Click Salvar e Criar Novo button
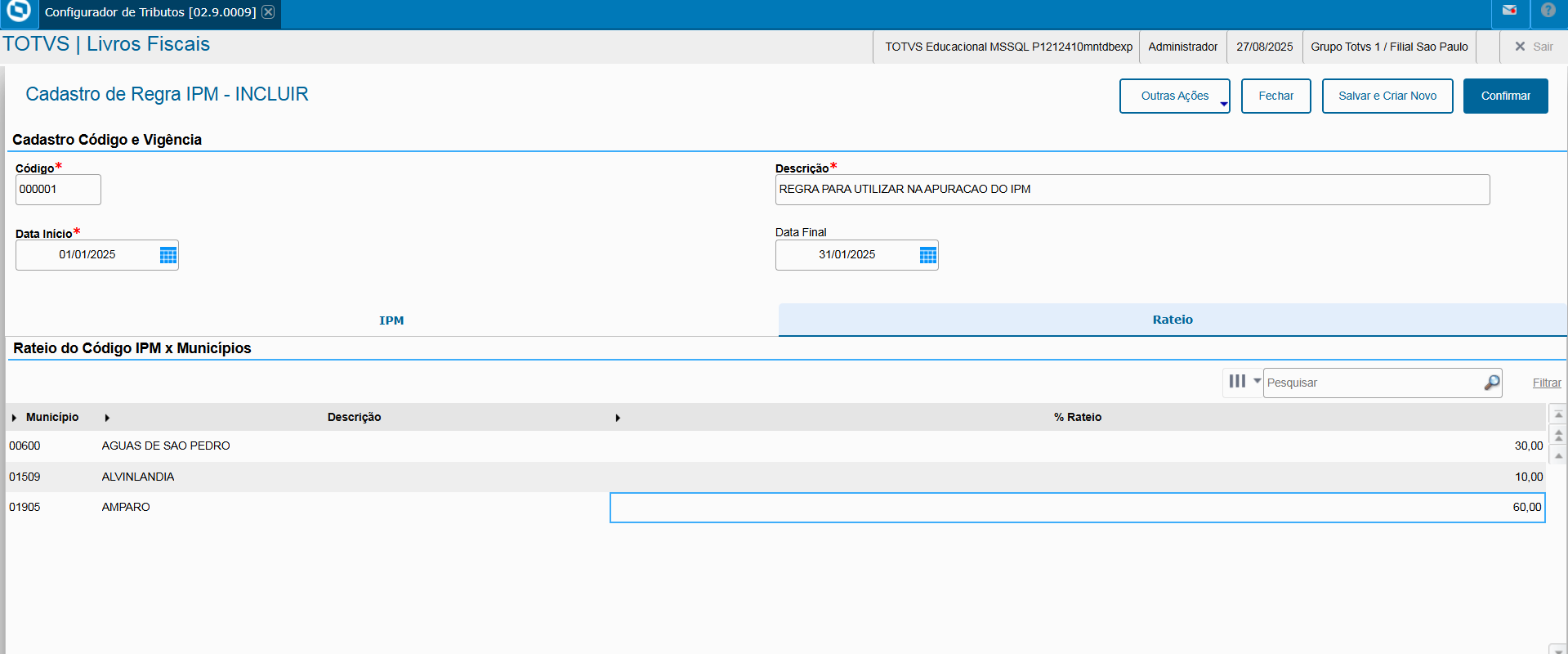1568x654 pixels. click(x=1387, y=96)
